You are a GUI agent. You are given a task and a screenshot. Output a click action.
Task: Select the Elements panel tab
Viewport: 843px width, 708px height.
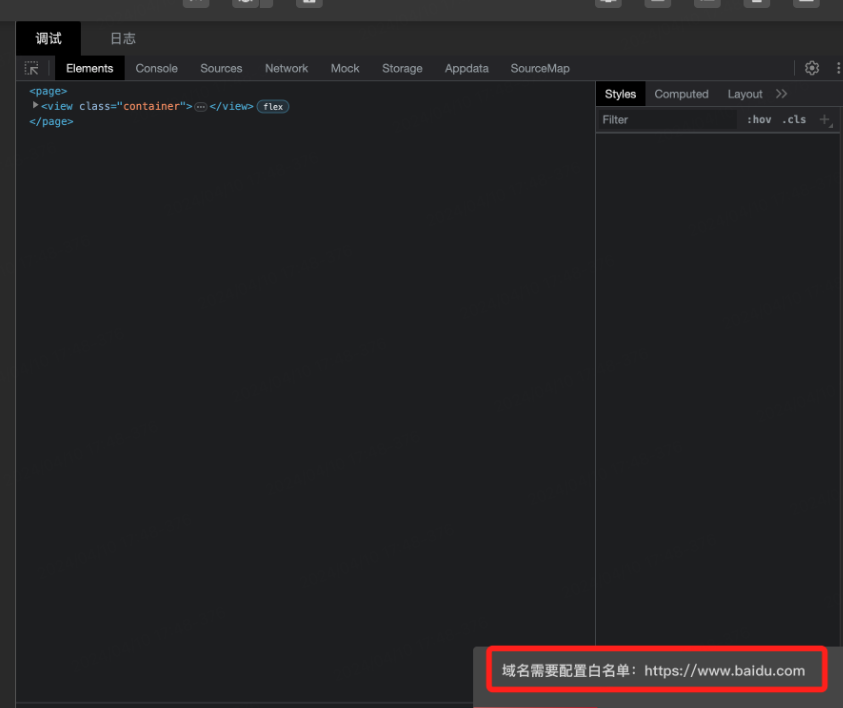(90, 68)
